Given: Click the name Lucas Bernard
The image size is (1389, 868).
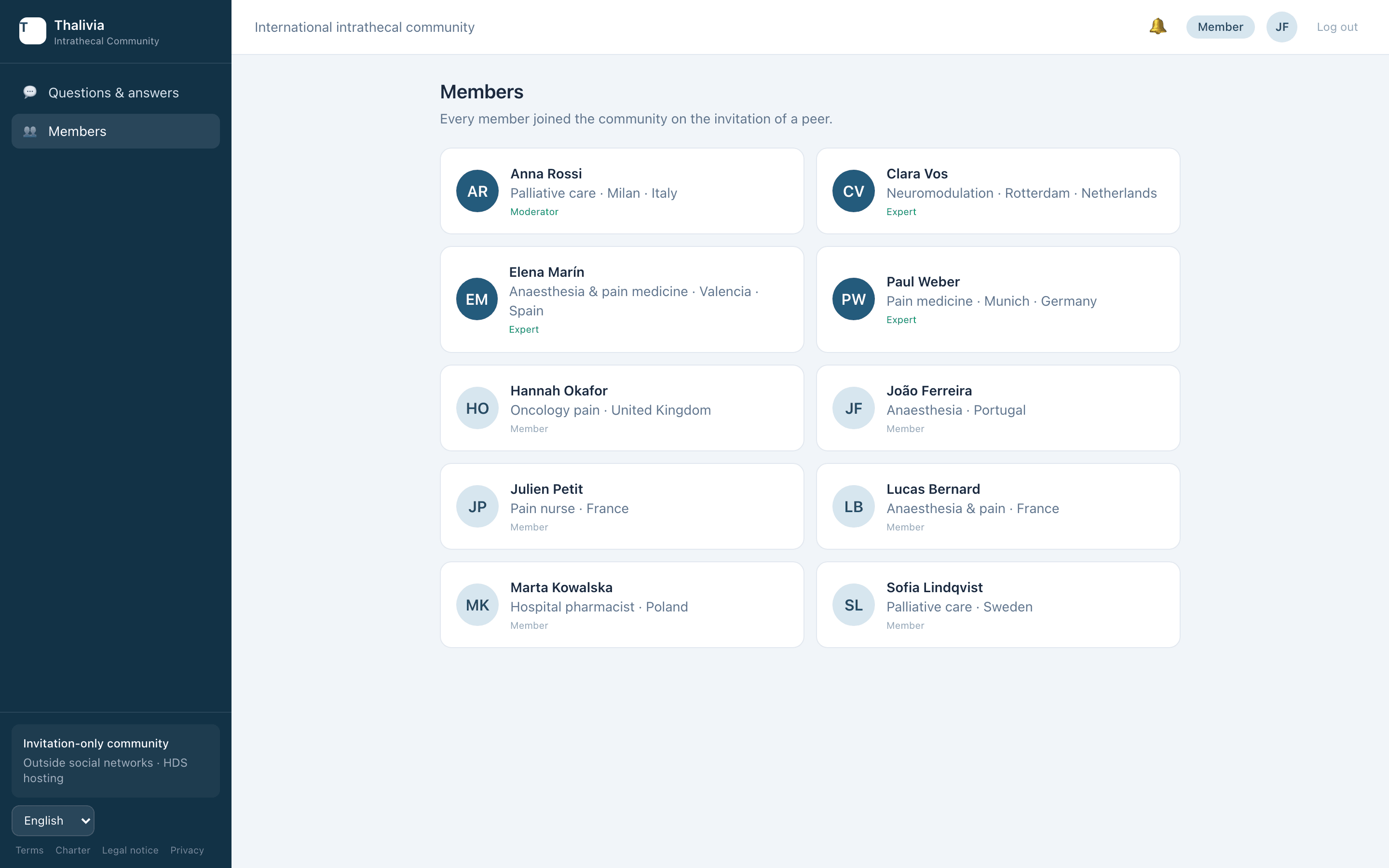Looking at the screenshot, I should (x=933, y=489).
